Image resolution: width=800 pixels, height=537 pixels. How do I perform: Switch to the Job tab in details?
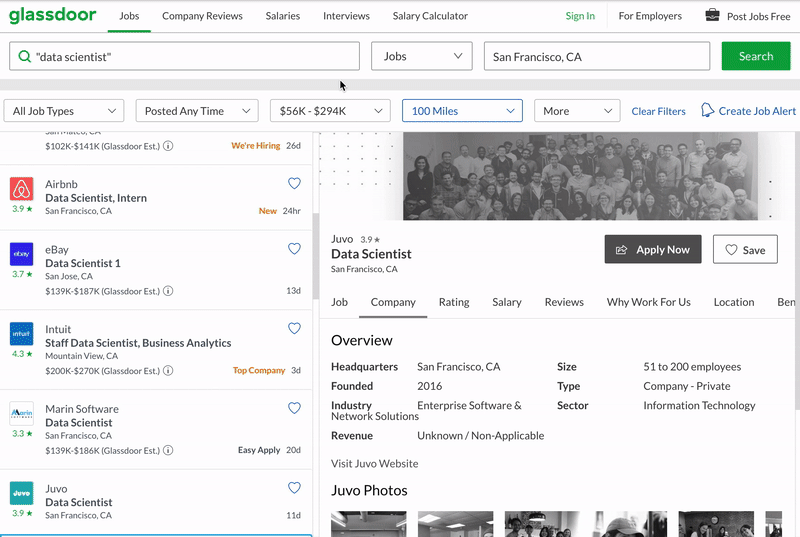tap(339, 302)
